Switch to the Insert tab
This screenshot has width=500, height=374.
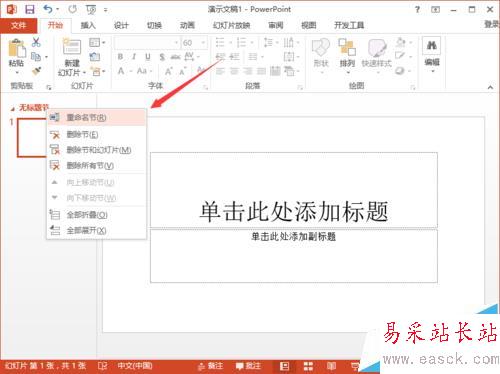pyautogui.click(x=88, y=25)
